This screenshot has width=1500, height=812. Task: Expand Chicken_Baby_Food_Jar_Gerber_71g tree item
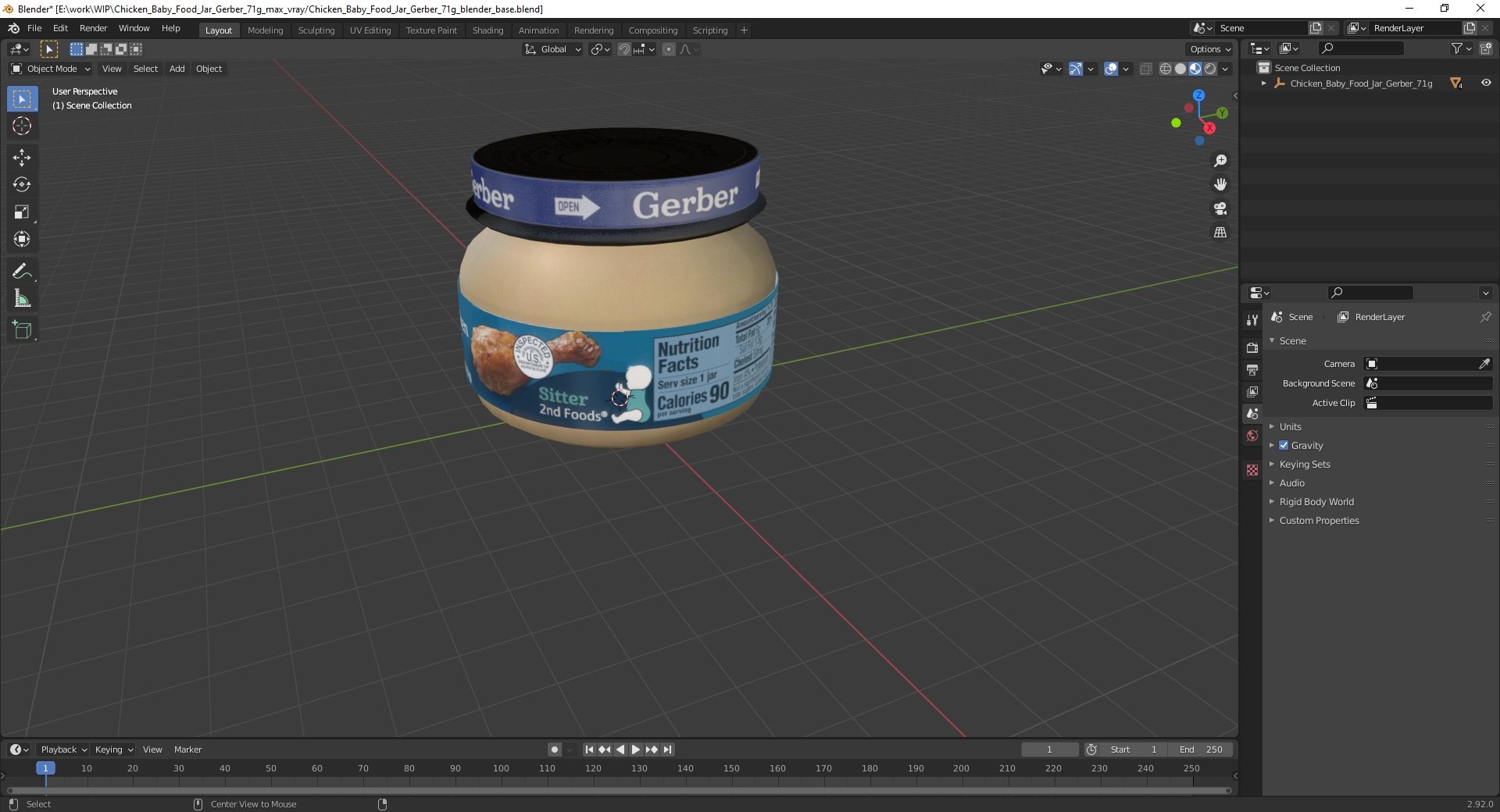(1263, 83)
